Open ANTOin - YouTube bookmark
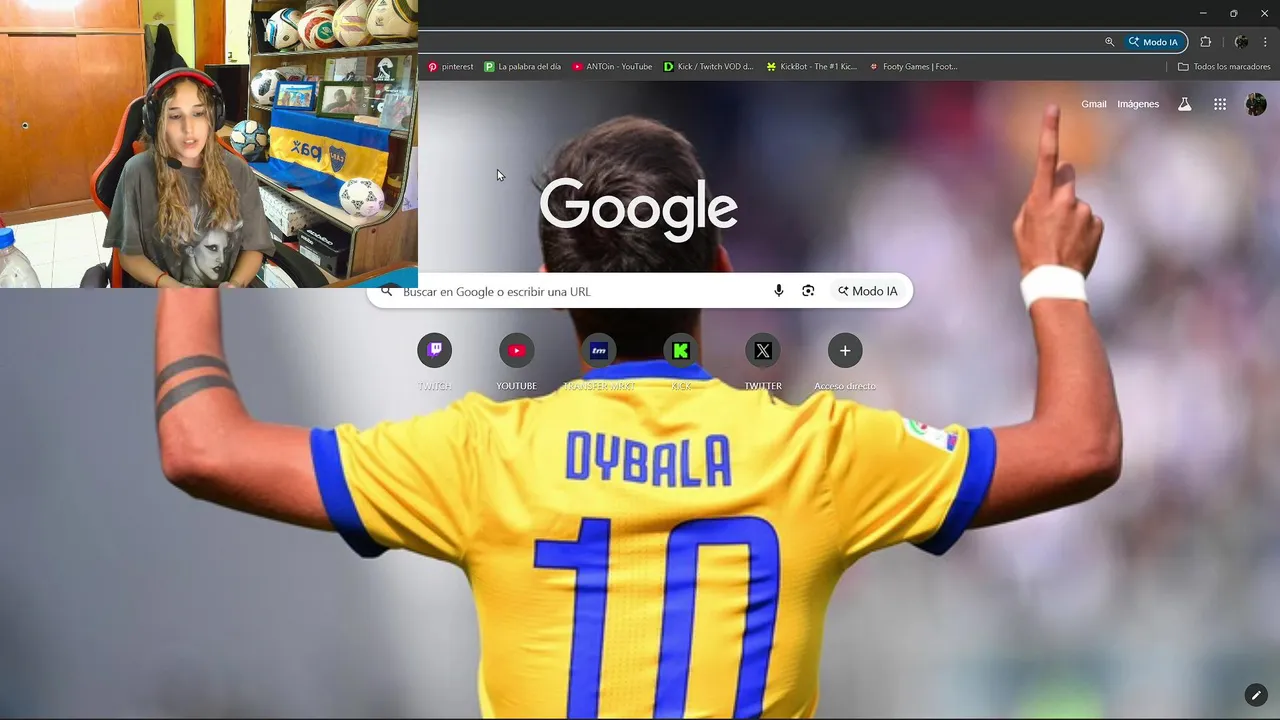The height and width of the screenshot is (720, 1280). [612, 67]
